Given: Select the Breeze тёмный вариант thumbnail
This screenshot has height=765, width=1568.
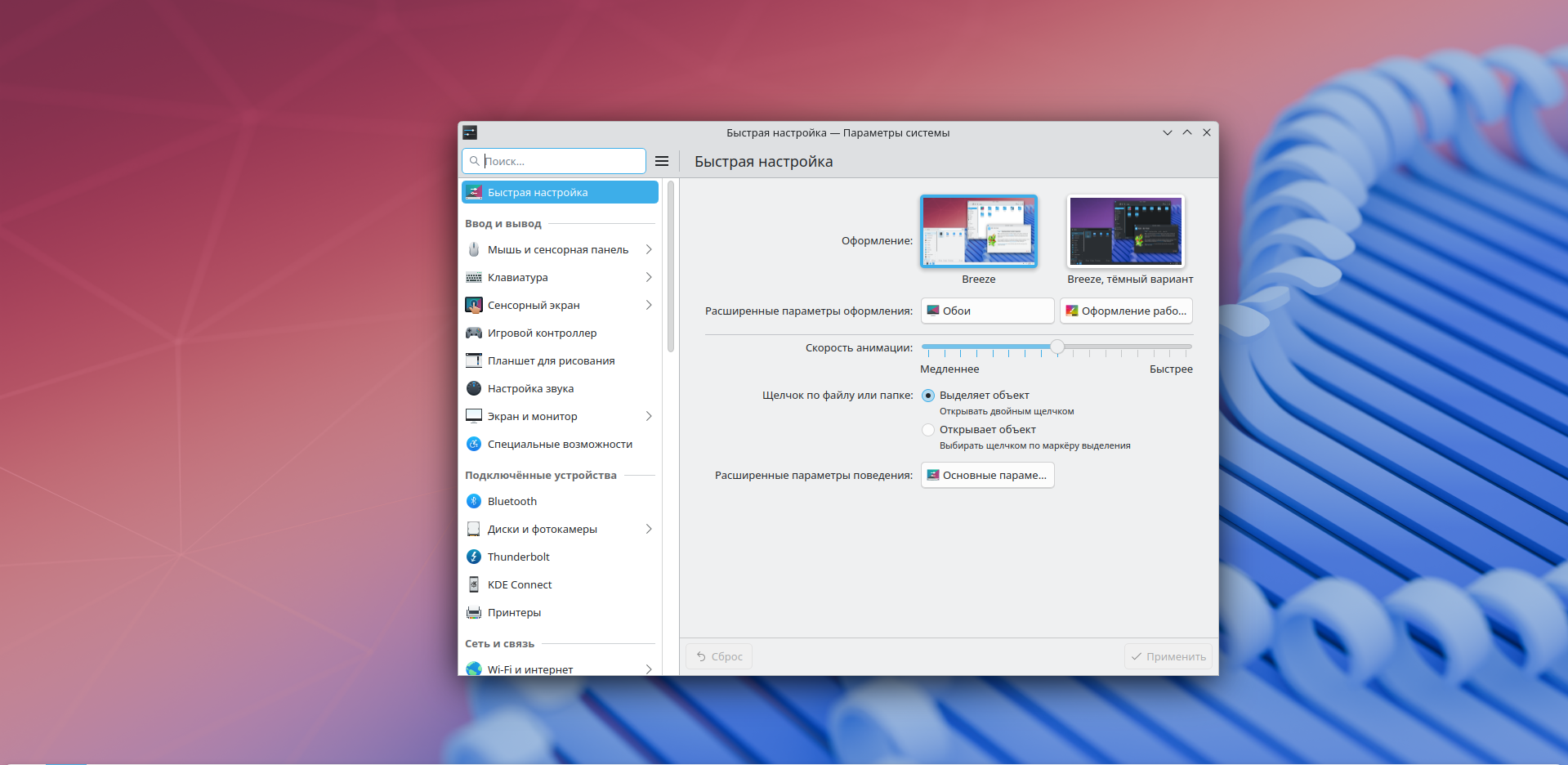Looking at the screenshot, I should point(1126,231).
